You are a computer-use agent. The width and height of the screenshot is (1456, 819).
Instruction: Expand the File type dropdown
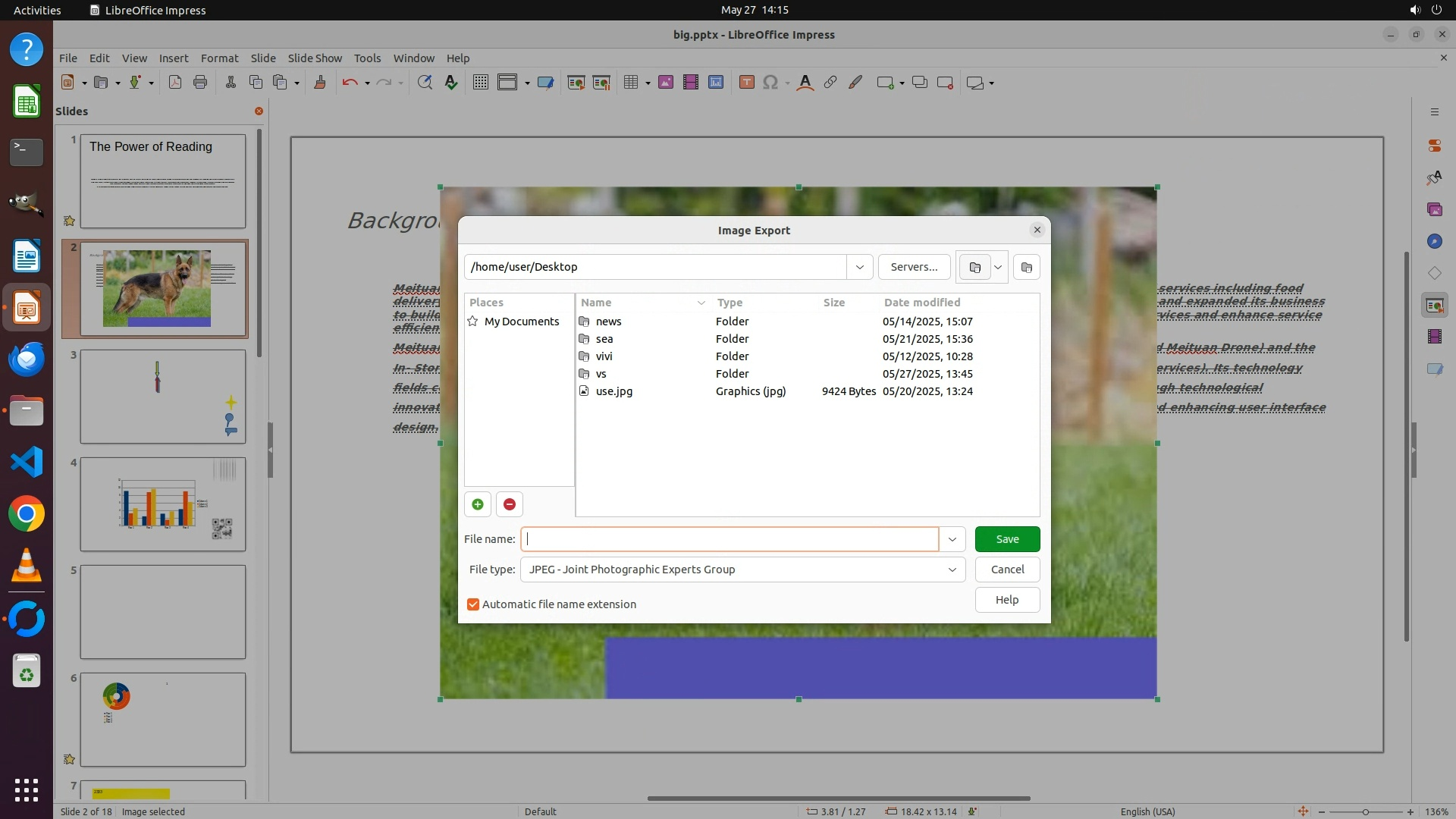pyautogui.click(x=952, y=570)
